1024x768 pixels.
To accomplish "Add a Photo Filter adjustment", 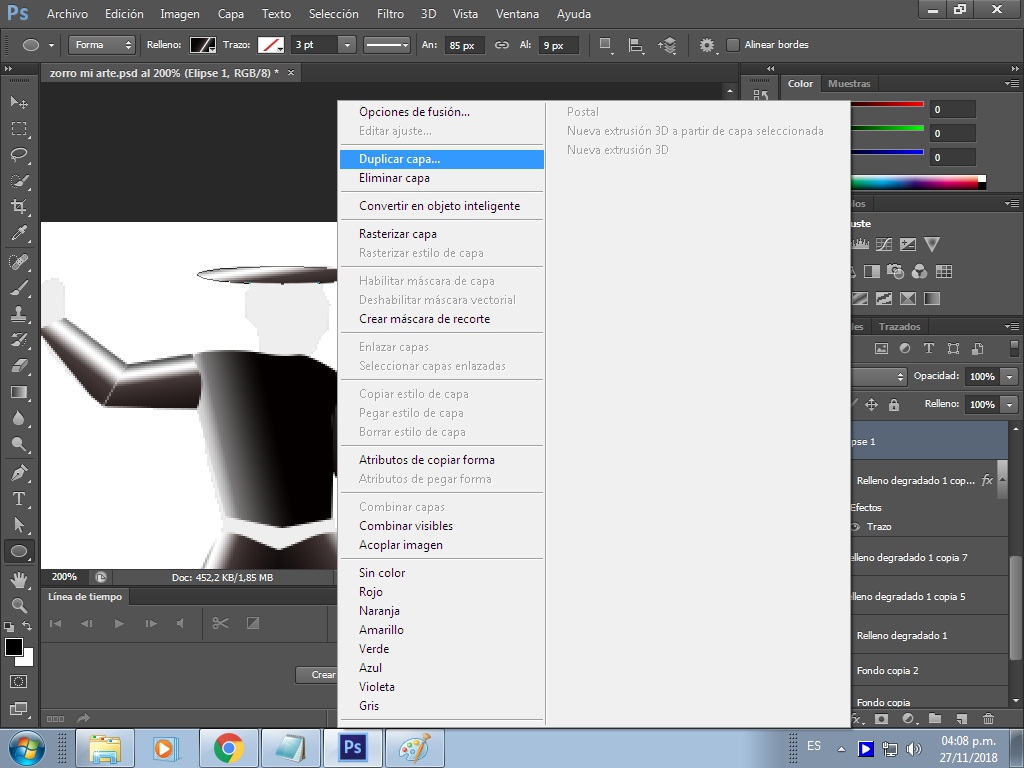I will [895, 271].
